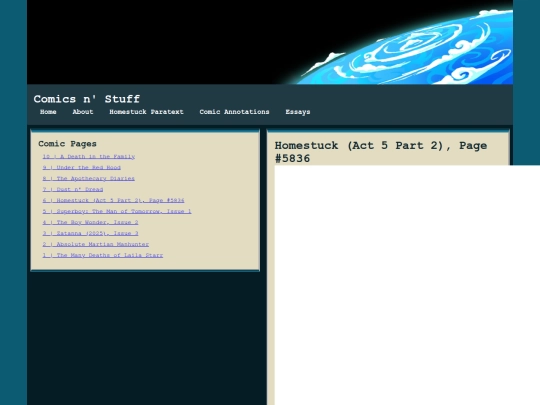Visit '8 | The Apothecary Diaries' page

[89, 178]
